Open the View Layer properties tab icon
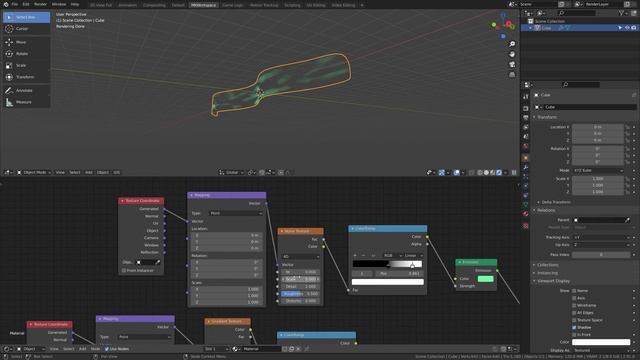This screenshot has width=640, height=360. pyautogui.click(x=526, y=127)
